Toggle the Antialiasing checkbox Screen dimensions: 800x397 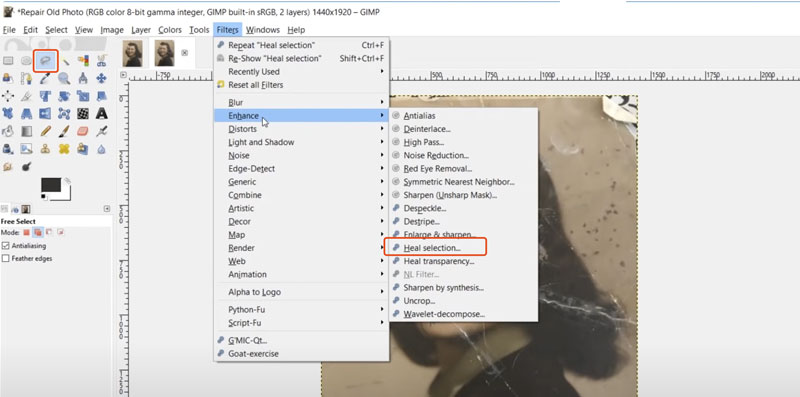[x=6, y=246]
